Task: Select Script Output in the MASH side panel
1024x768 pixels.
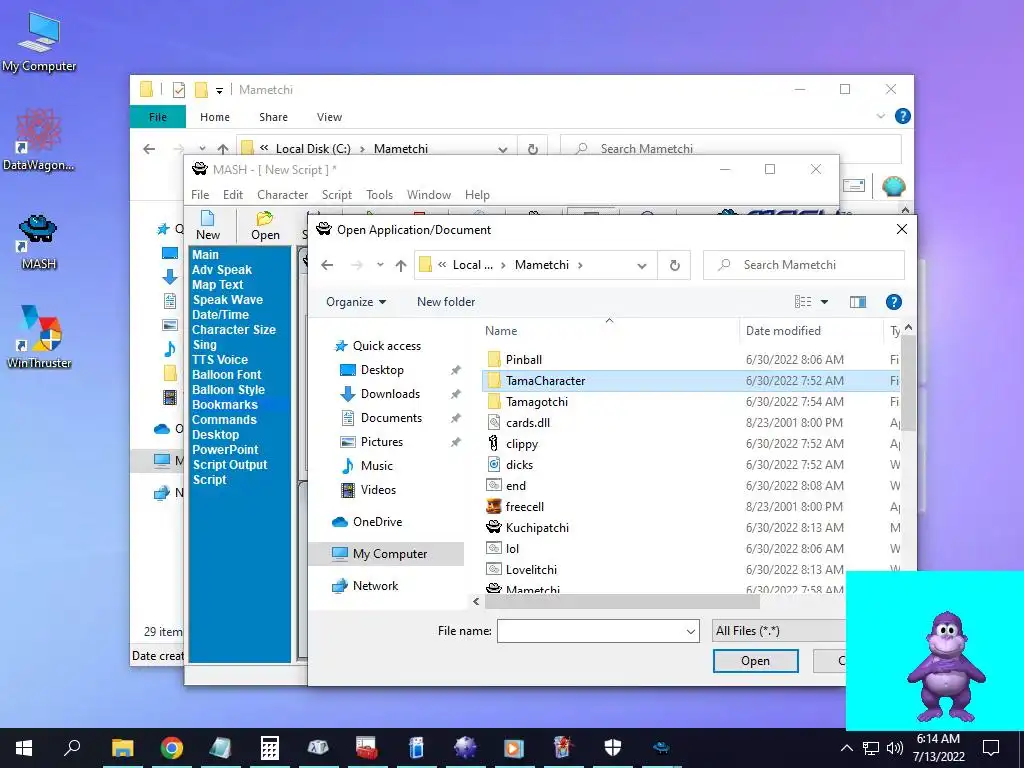Action: point(230,465)
